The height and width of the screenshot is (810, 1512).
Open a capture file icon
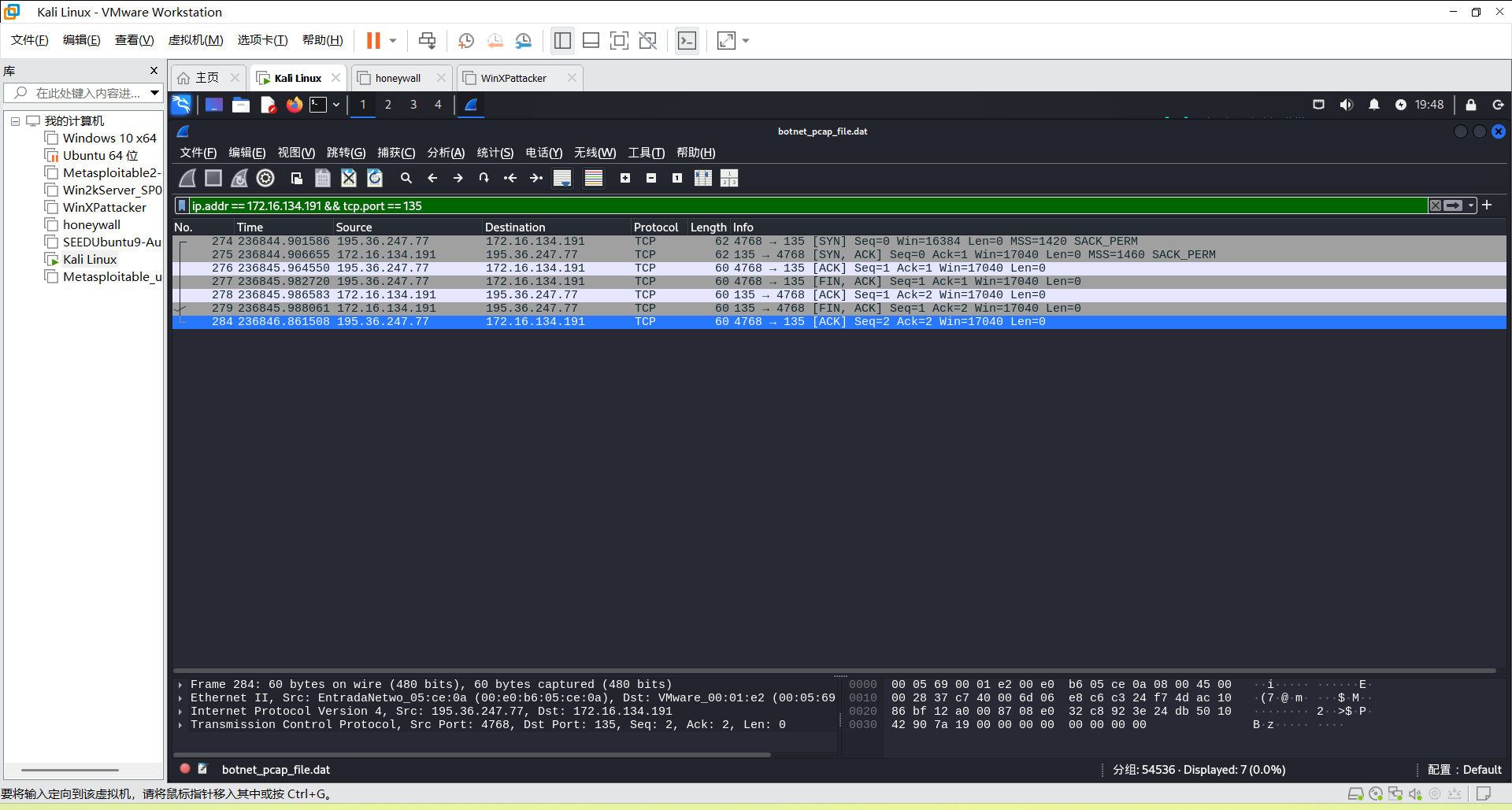(x=297, y=179)
